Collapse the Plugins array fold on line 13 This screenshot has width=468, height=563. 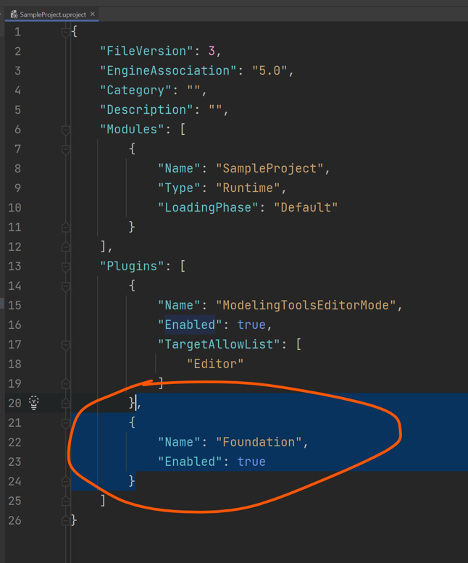point(65,267)
